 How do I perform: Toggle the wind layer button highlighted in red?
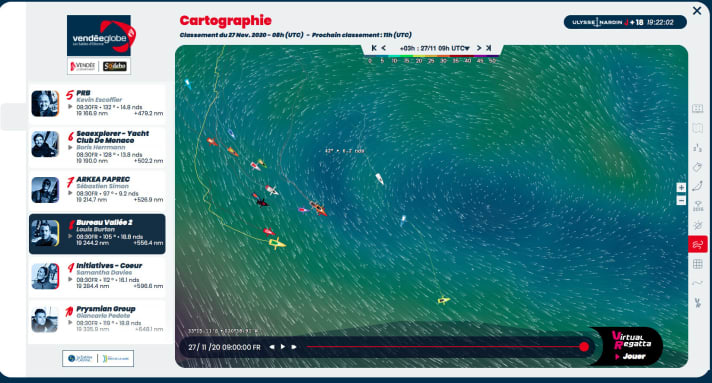[698, 244]
